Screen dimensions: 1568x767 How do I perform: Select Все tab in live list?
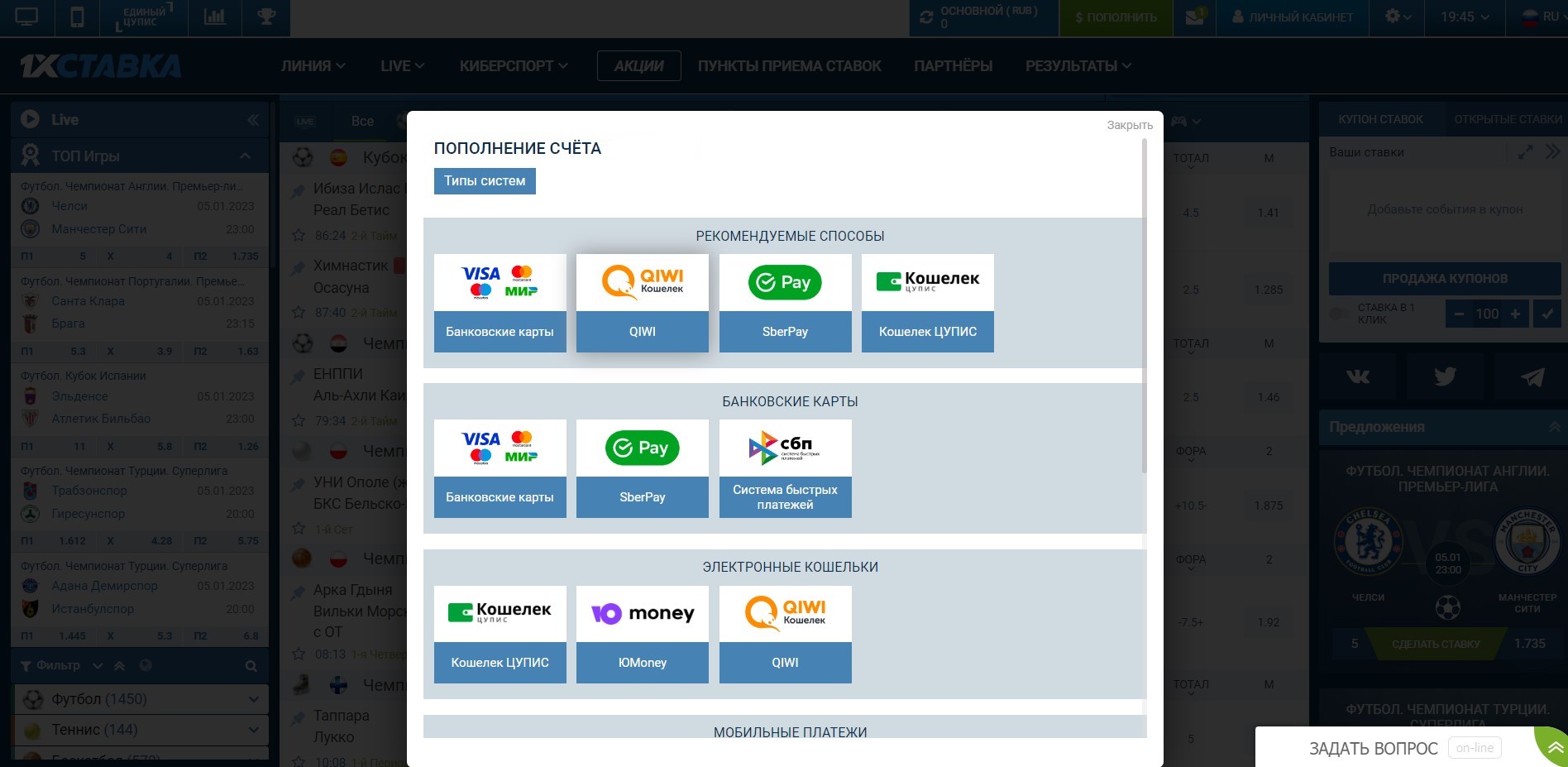[x=362, y=121]
